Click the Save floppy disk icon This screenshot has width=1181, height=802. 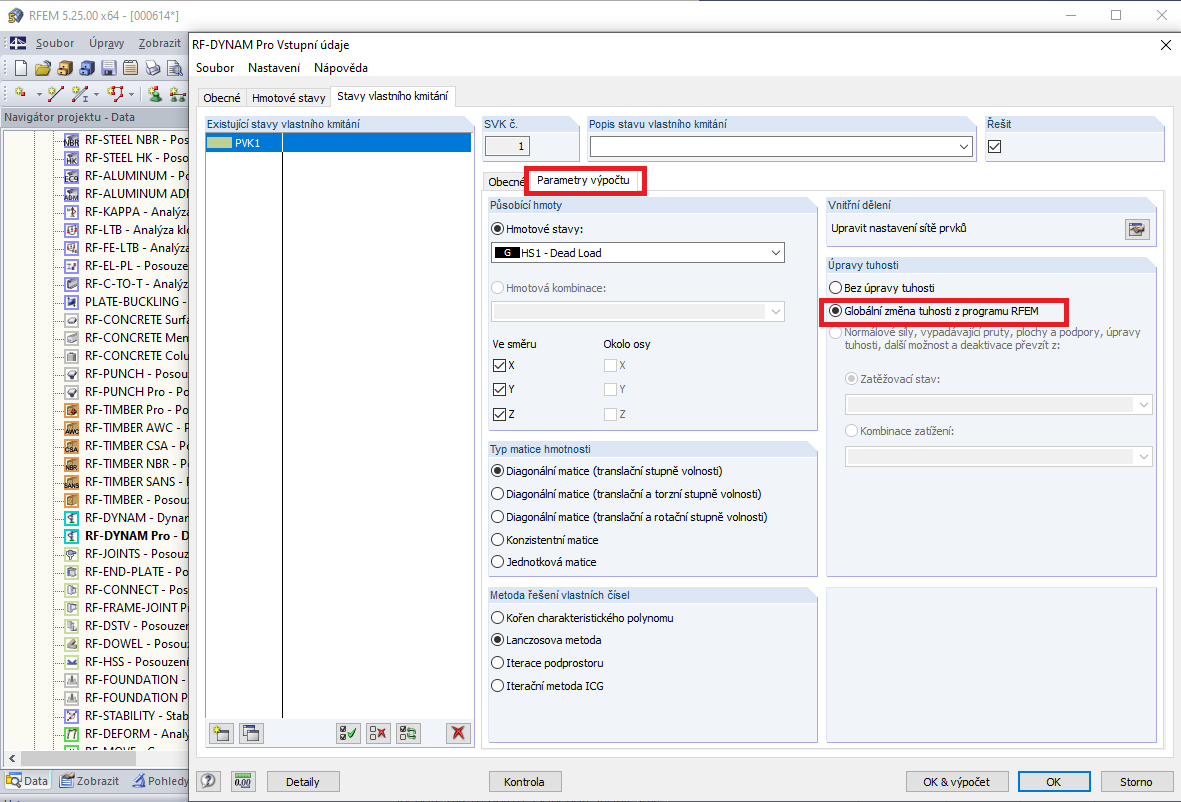pos(108,69)
